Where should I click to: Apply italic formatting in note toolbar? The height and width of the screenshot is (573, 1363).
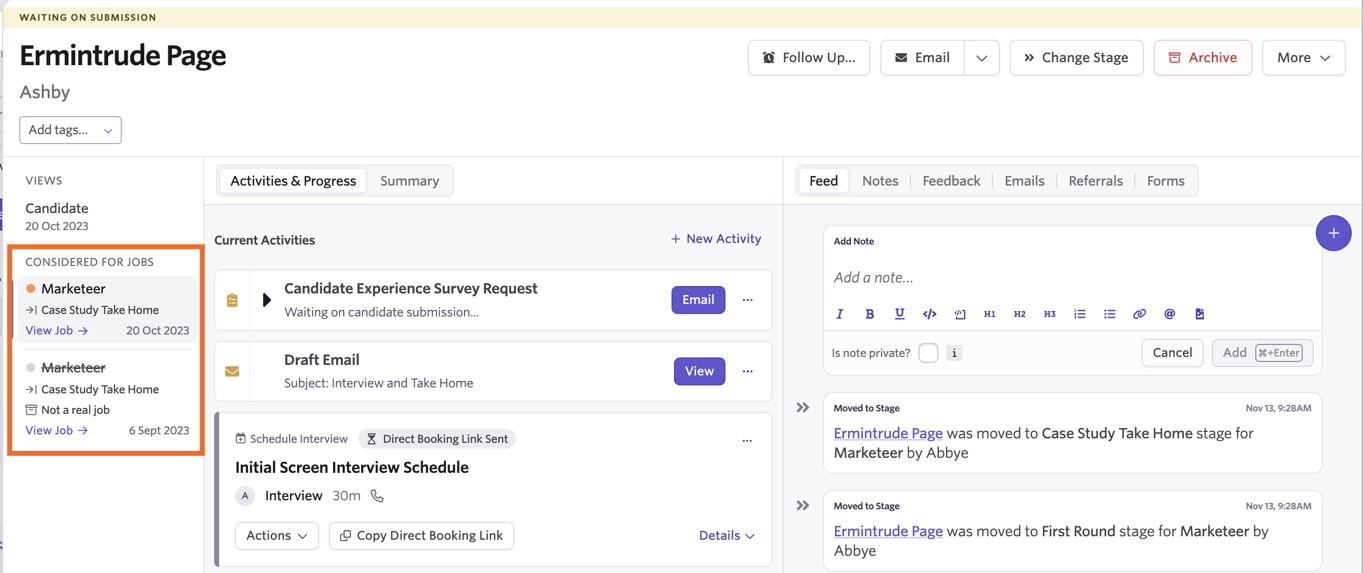[839, 314]
